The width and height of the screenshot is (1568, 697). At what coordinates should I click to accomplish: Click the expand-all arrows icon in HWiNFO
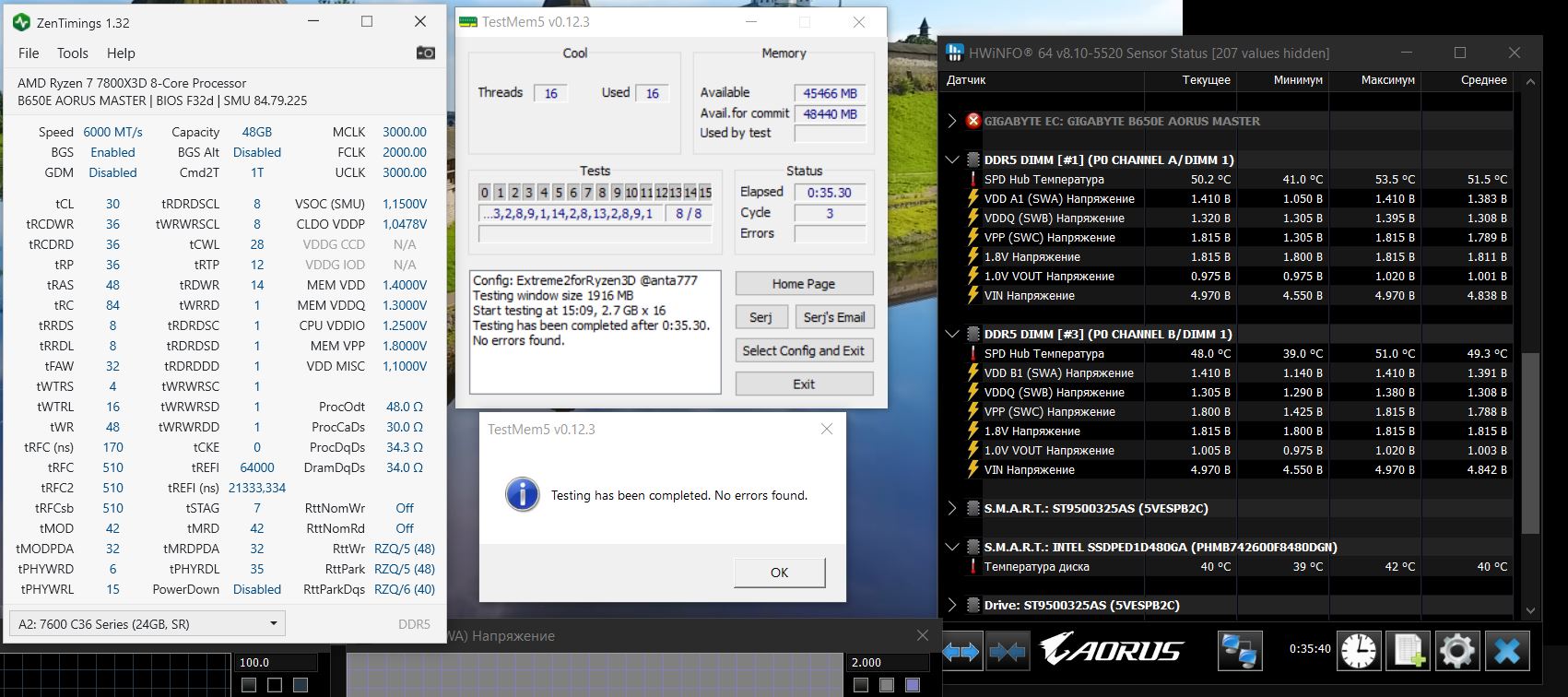coord(961,651)
